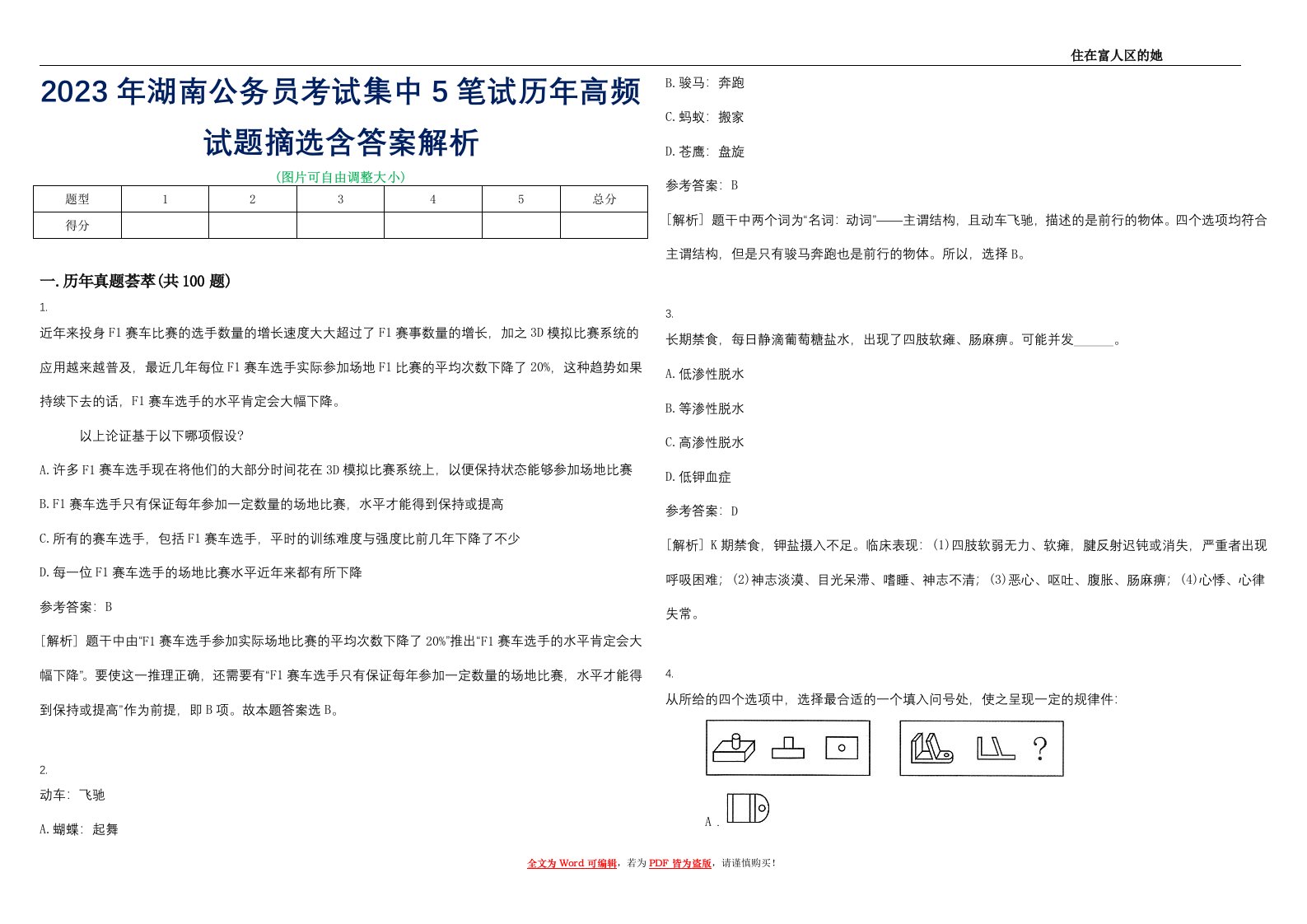Select option B. 骏马: 奔跑

(705, 82)
